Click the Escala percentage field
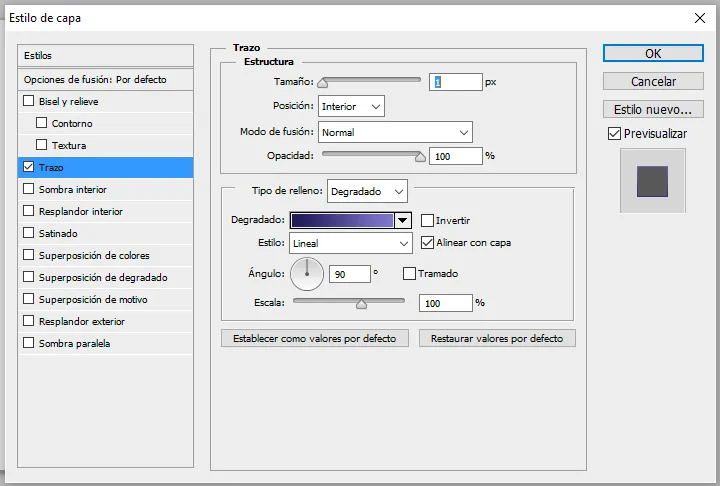The height and width of the screenshot is (486, 720). click(x=445, y=303)
